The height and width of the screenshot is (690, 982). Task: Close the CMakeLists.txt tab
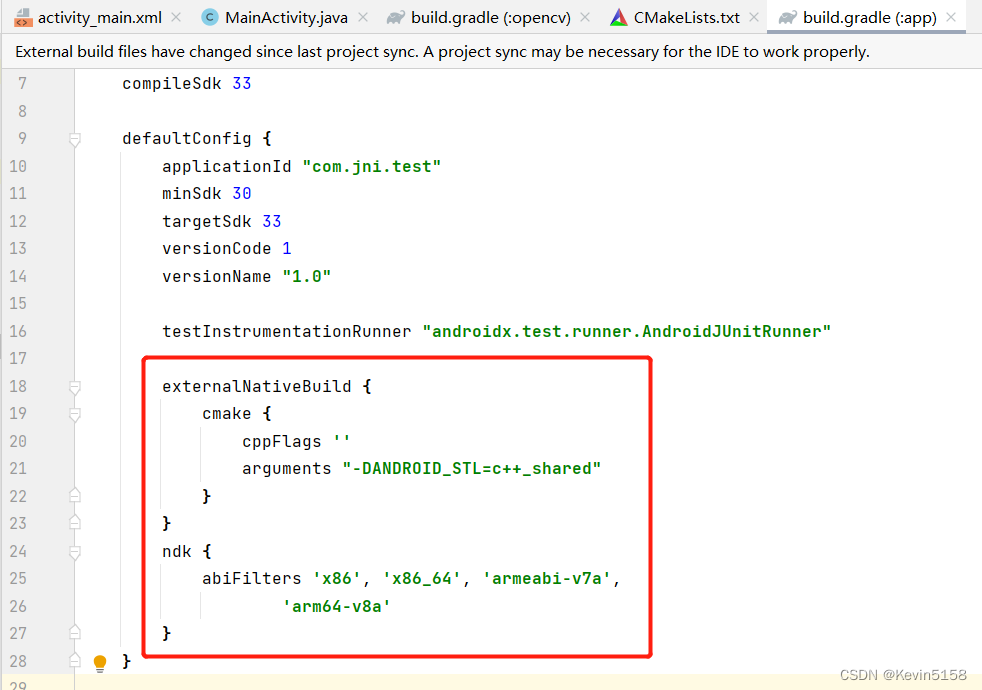pyautogui.click(x=753, y=17)
